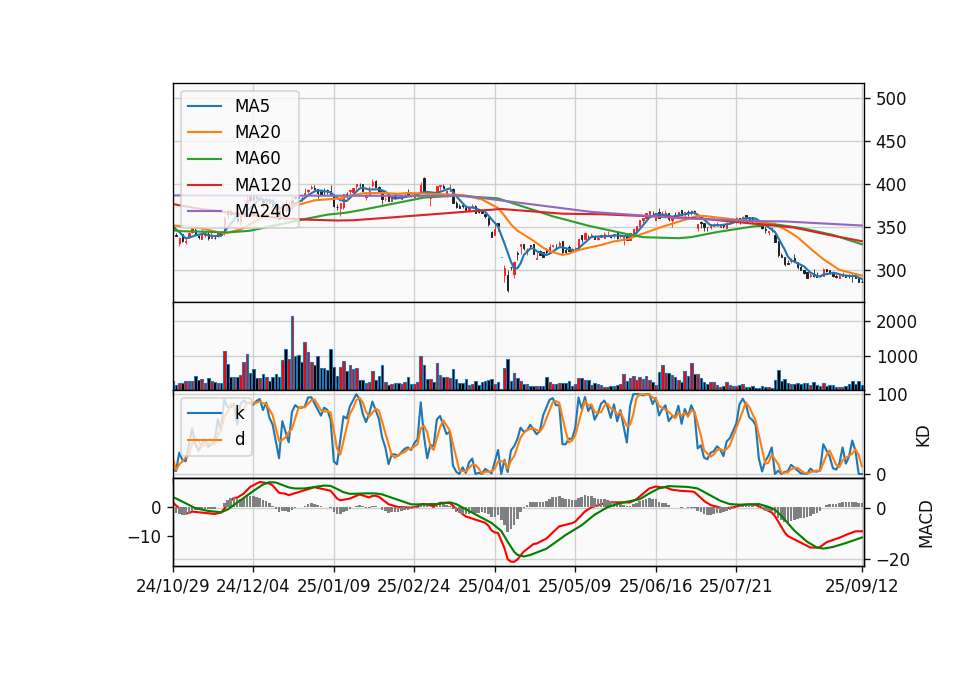Click the 24/12/04 date label
Viewport: 960px width, 690px height.
(253, 586)
